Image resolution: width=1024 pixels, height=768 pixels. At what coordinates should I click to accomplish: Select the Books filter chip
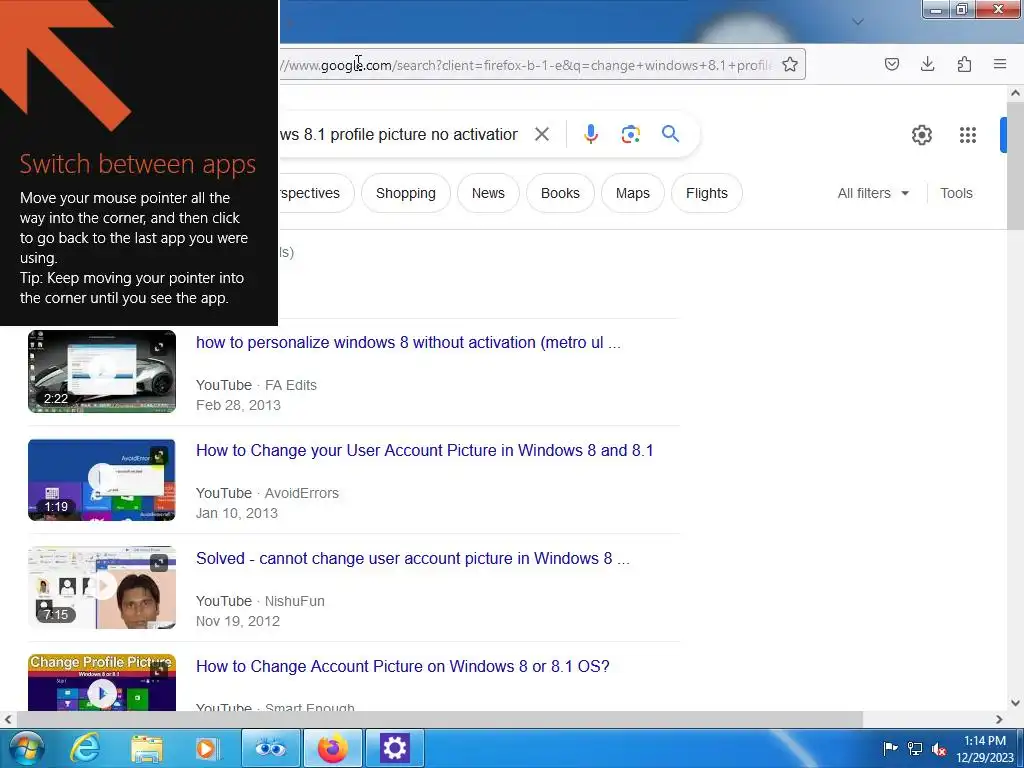click(x=560, y=193)
